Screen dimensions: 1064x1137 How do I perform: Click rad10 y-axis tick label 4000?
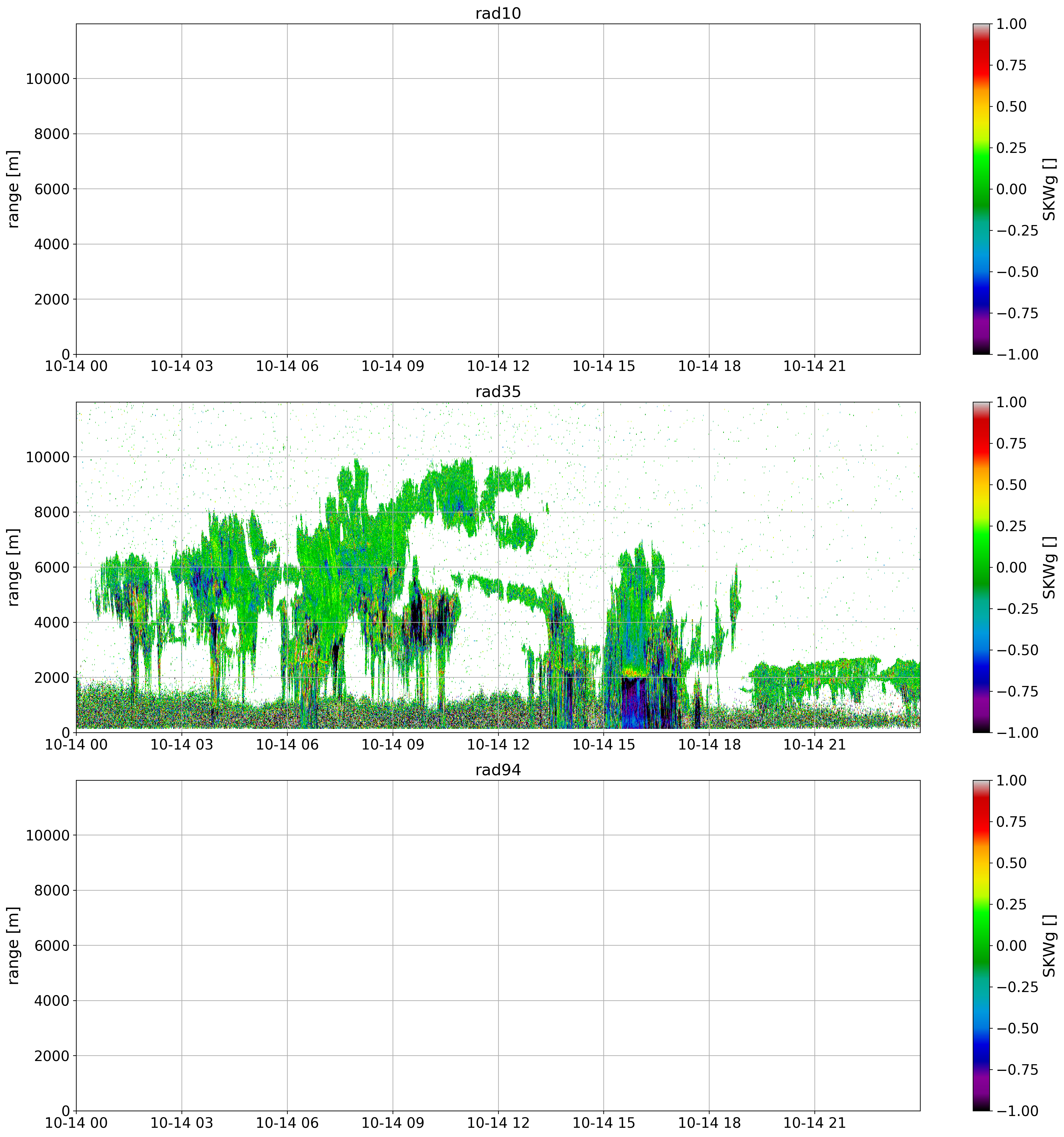[51, 244]
